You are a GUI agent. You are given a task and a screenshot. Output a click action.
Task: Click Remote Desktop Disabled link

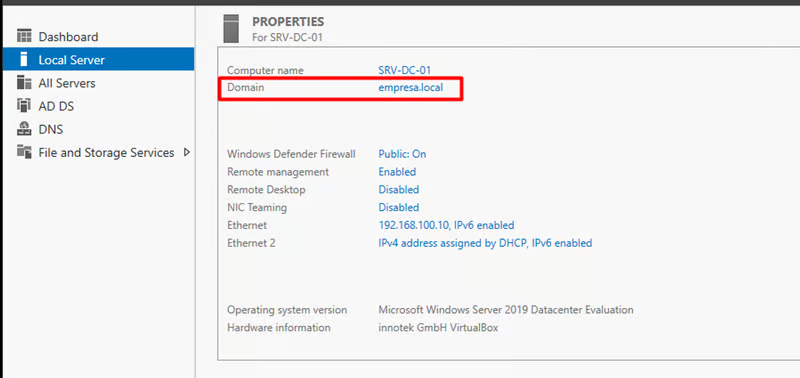pyautogui.click(x=398, y=190)
